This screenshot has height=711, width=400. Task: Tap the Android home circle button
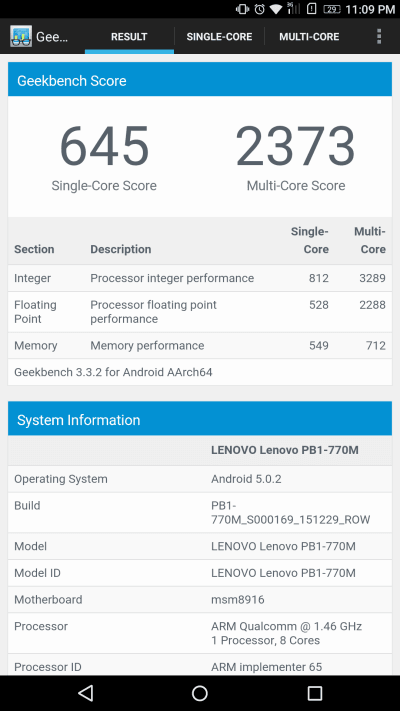(x=200, y=693)
